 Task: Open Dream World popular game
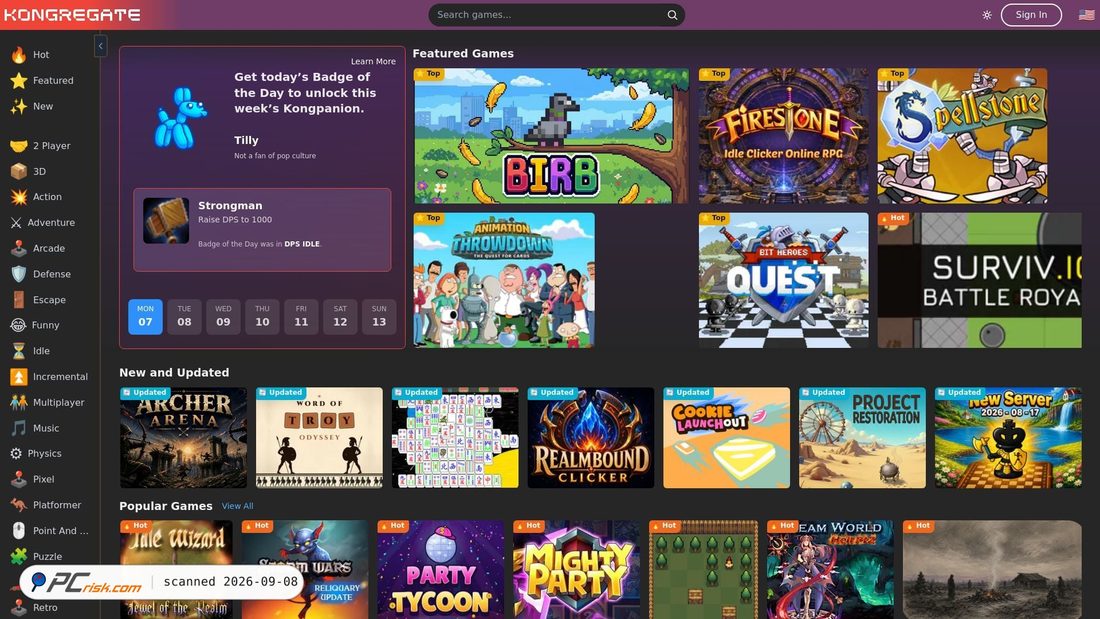(830, 569)
